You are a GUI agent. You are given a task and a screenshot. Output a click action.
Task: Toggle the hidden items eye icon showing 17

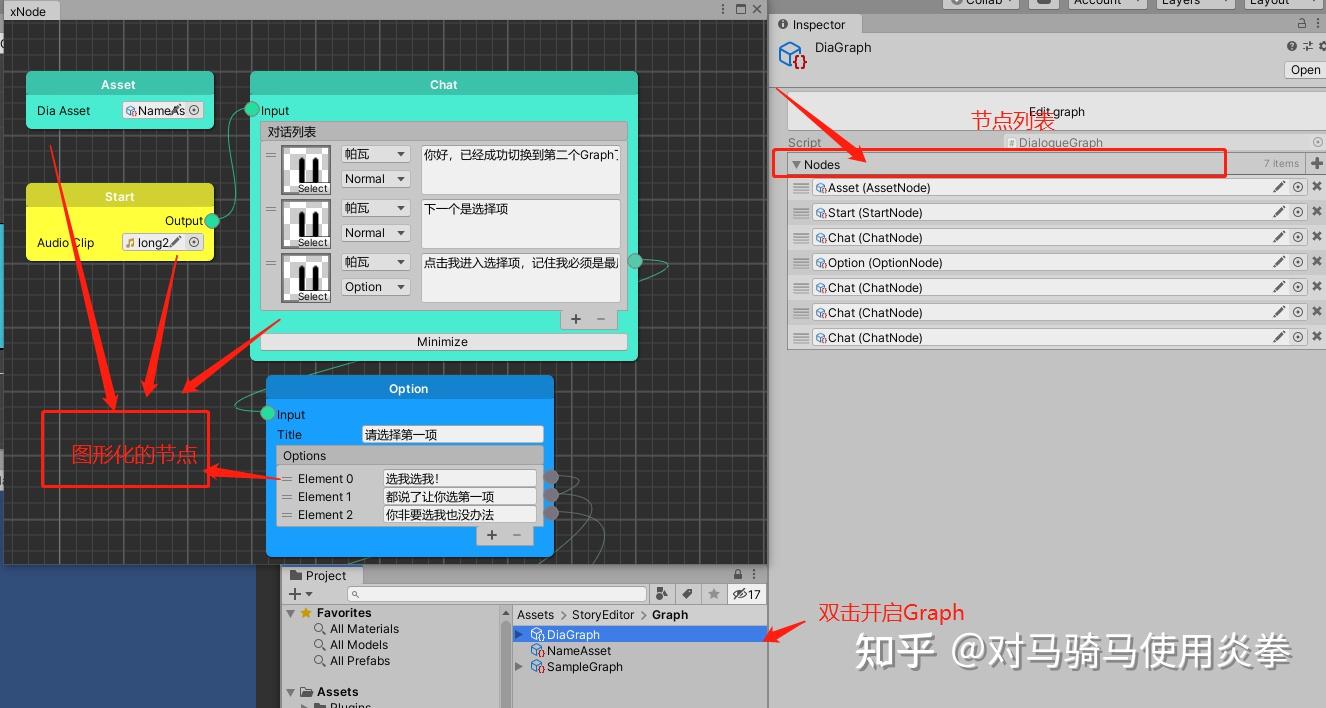point(745,594)
